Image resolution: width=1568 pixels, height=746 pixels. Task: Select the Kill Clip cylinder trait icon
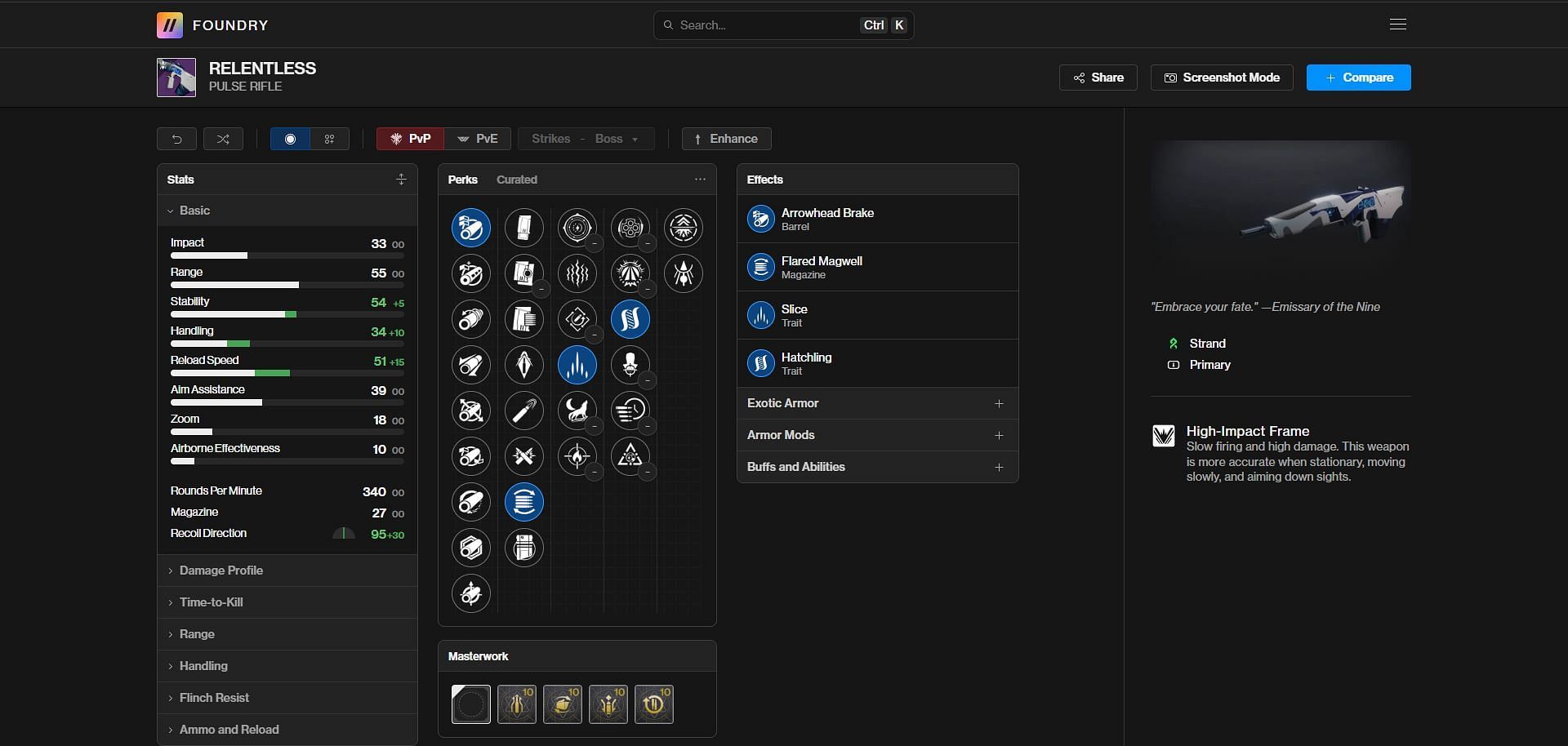tap(630, 228)
